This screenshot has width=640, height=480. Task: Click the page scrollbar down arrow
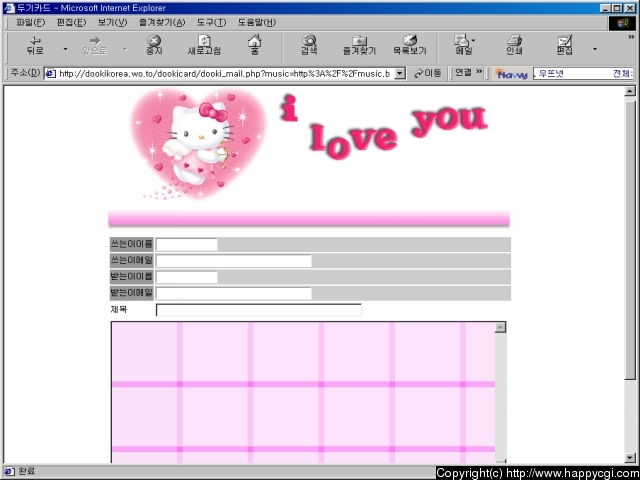pos(630,458)
